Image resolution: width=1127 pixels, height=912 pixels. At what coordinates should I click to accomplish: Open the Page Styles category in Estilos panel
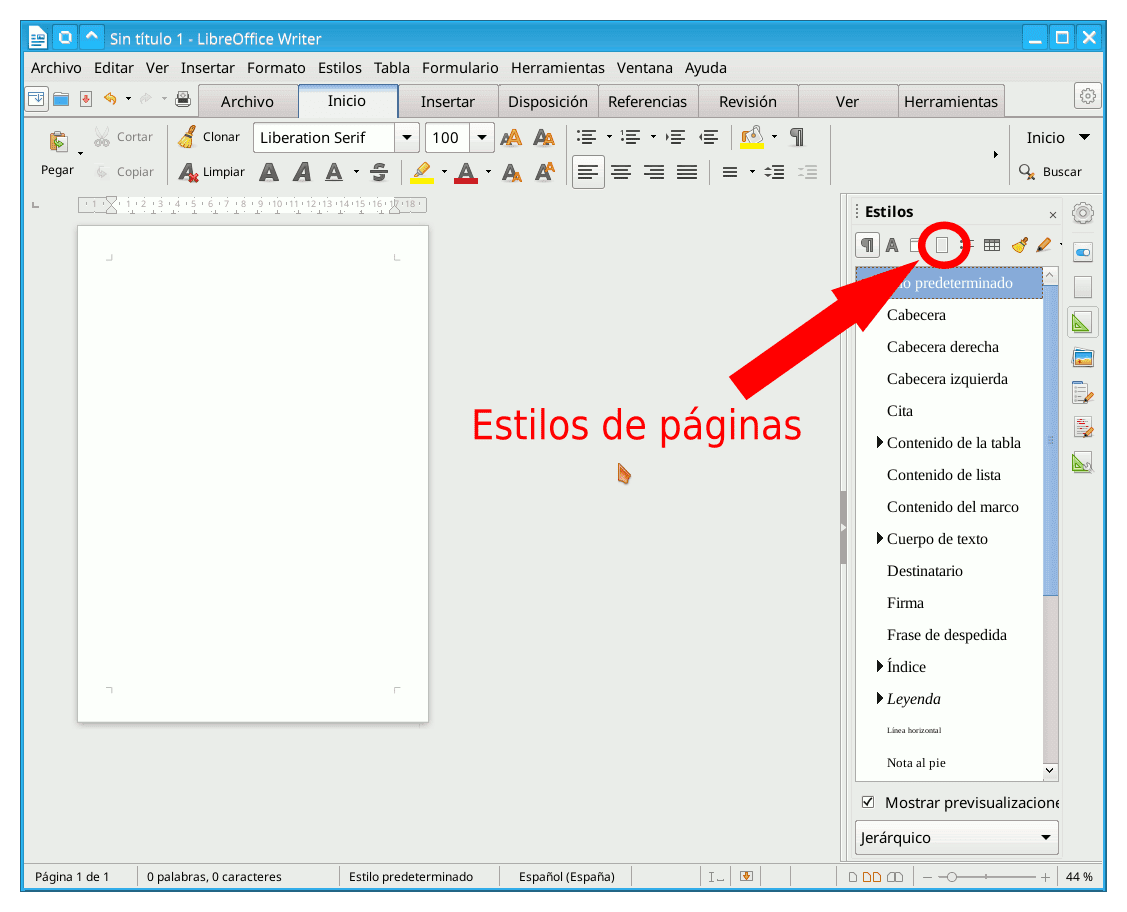pyautogui.click(x=943, y=245)
